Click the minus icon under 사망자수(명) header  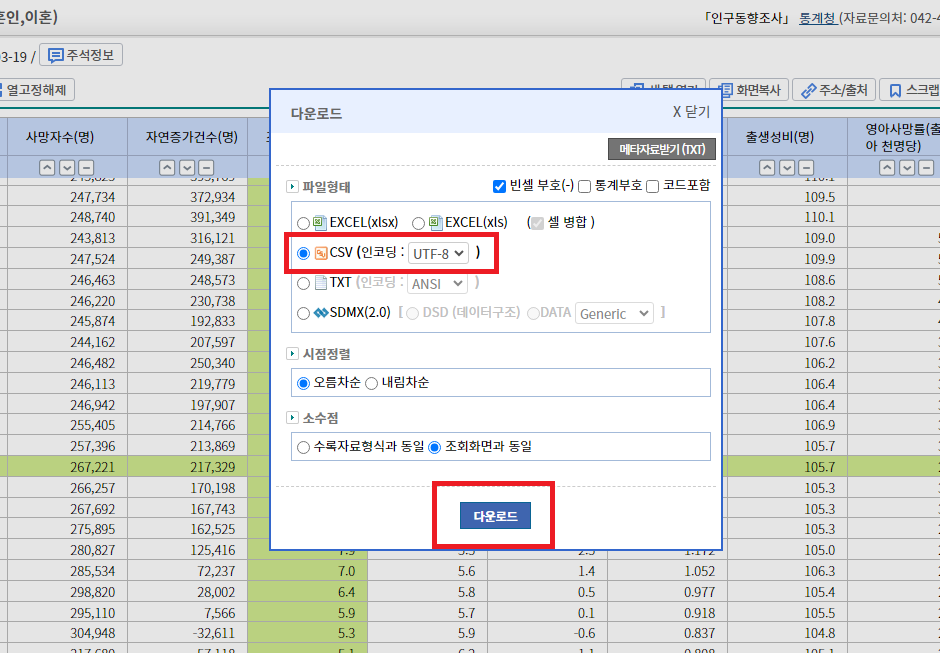pos(86,168)
